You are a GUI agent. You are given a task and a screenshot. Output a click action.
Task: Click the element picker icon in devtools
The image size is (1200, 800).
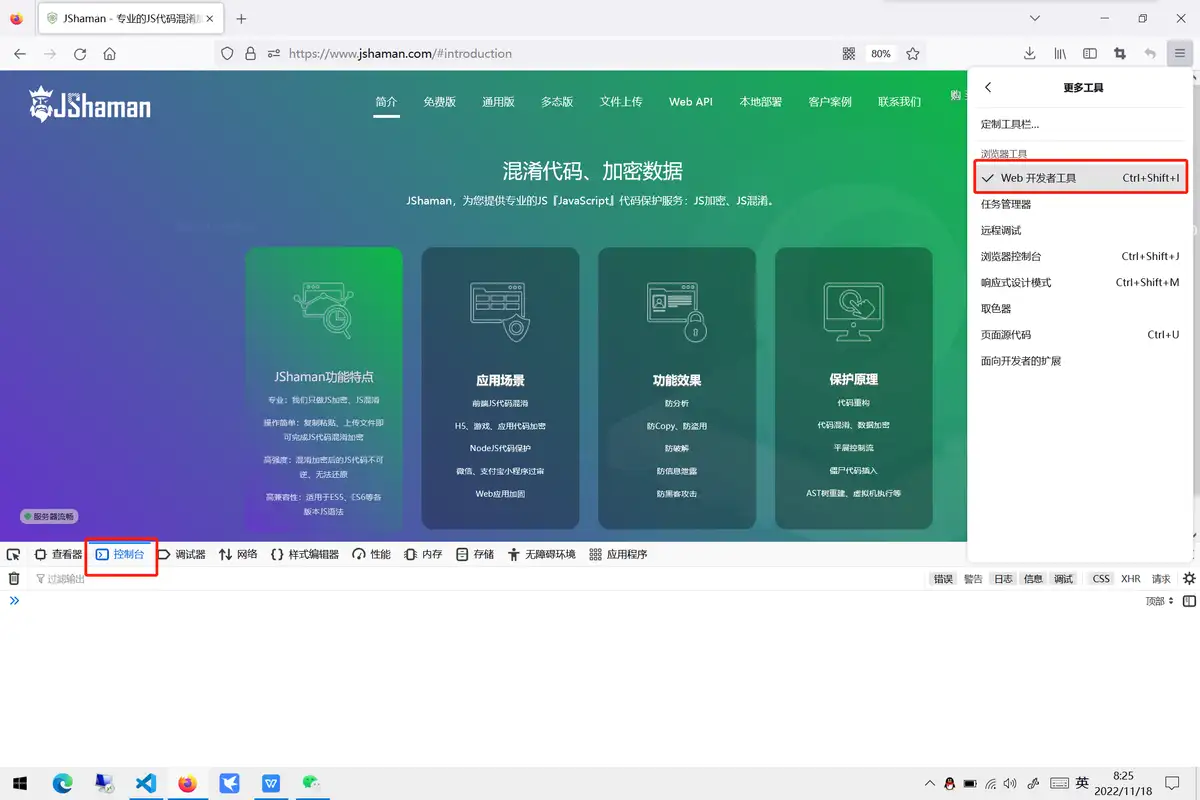(14, 554)
